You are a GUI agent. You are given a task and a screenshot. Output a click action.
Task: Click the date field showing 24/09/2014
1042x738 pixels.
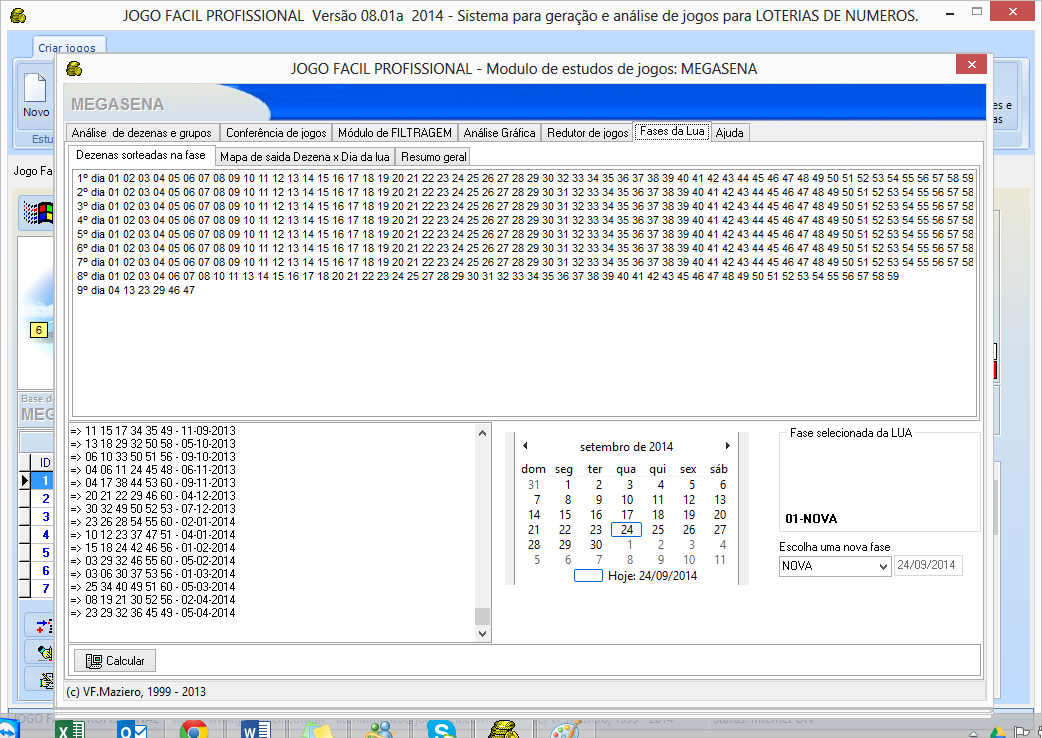click(928, 566)
